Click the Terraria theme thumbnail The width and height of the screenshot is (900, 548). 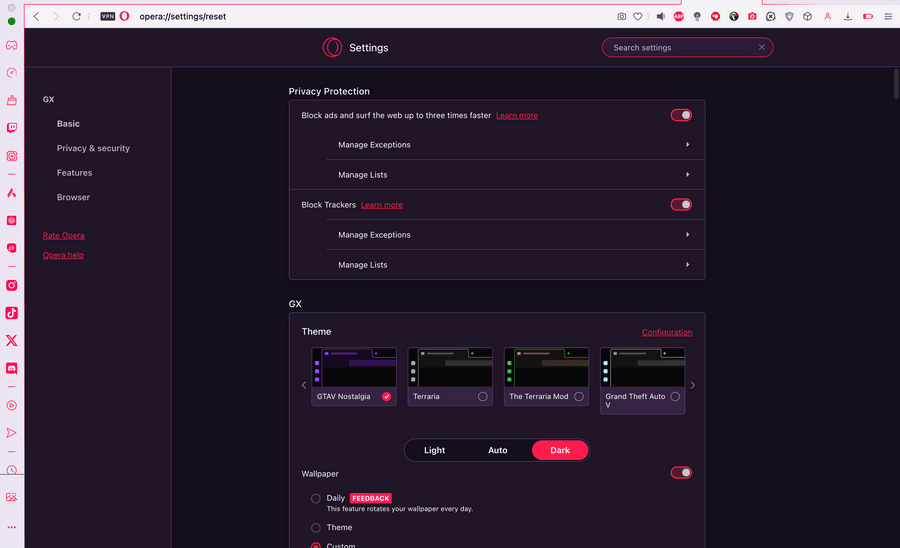tap(450, 367)
